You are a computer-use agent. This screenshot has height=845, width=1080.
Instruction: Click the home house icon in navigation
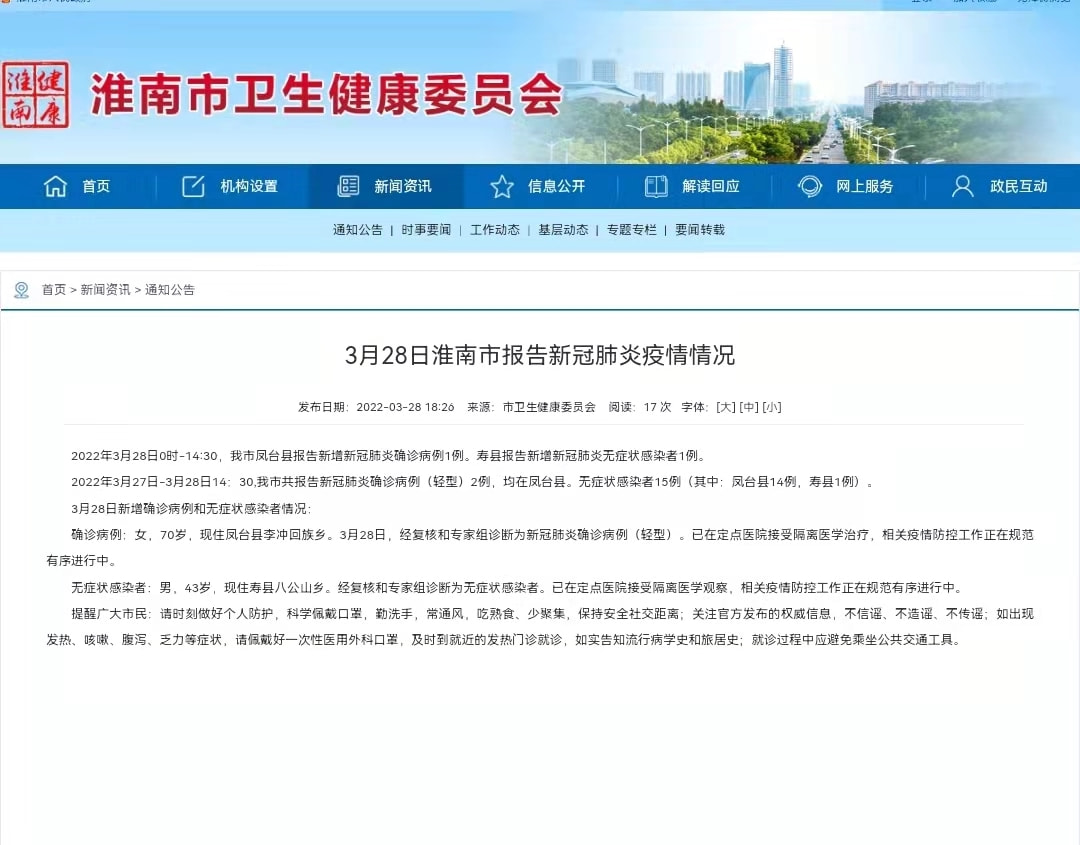pyautogui.click(x=55, y=186)
